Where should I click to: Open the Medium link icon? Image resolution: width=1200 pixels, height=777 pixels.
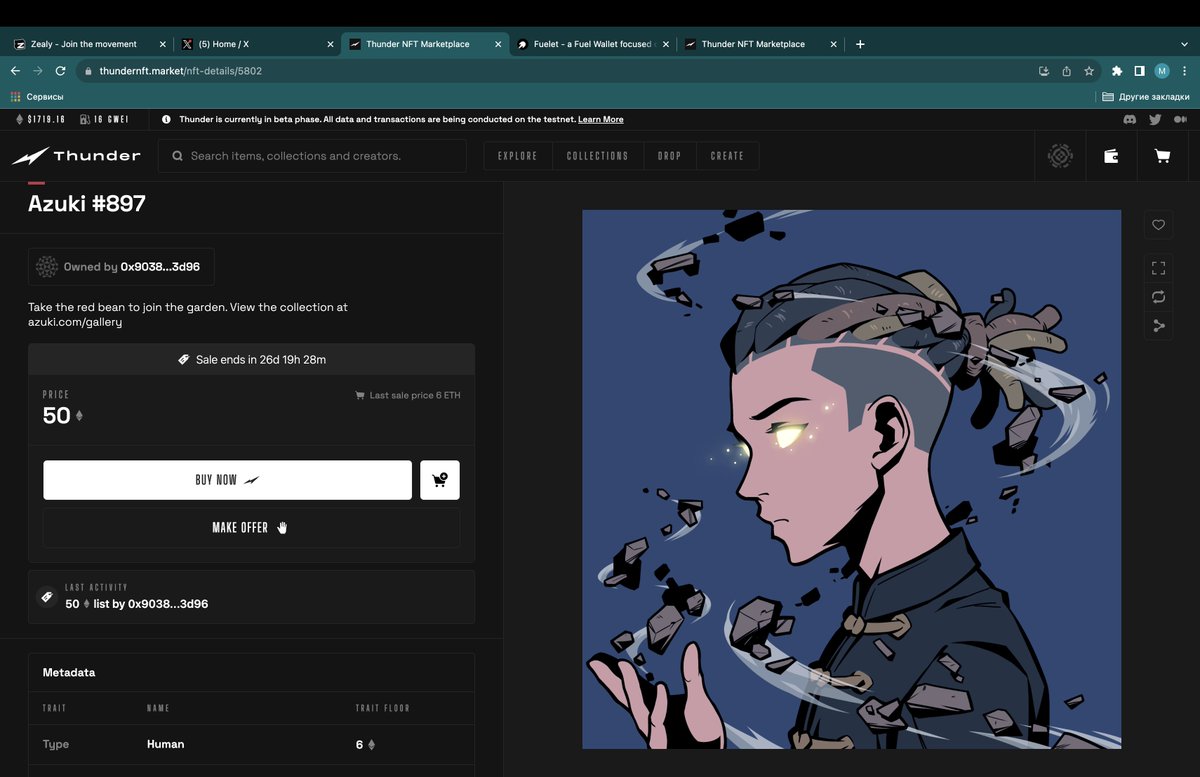[x=1181, y=119]
